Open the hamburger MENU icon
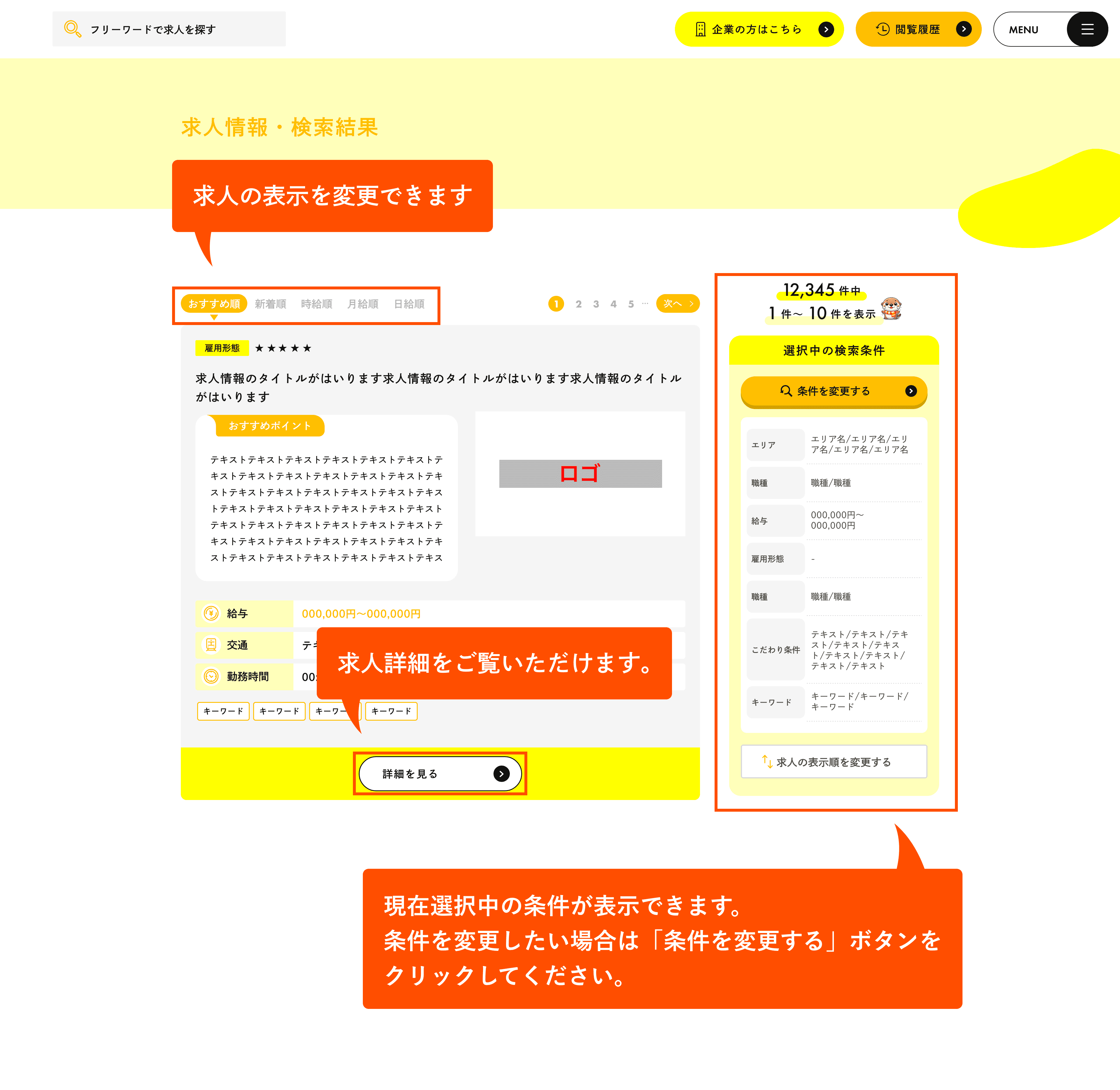This screenshot has height=1090, width=1120. (1087, 29)
